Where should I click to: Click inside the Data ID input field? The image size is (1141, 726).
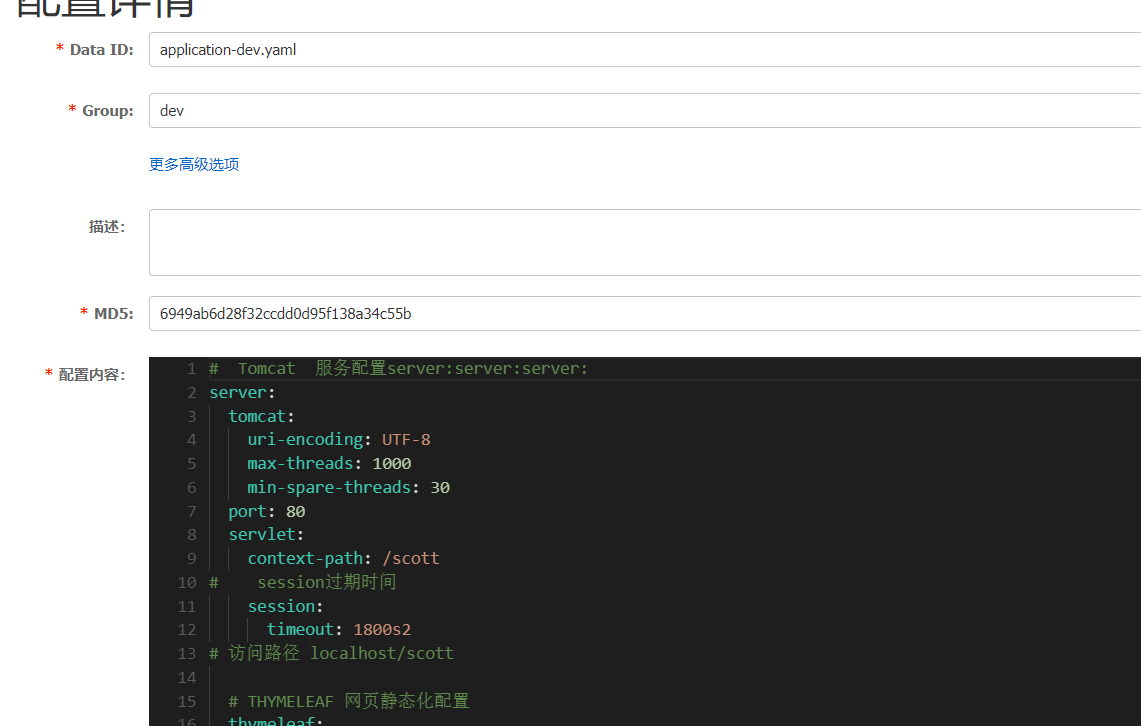pyautogui.click(x=400, y=48)
